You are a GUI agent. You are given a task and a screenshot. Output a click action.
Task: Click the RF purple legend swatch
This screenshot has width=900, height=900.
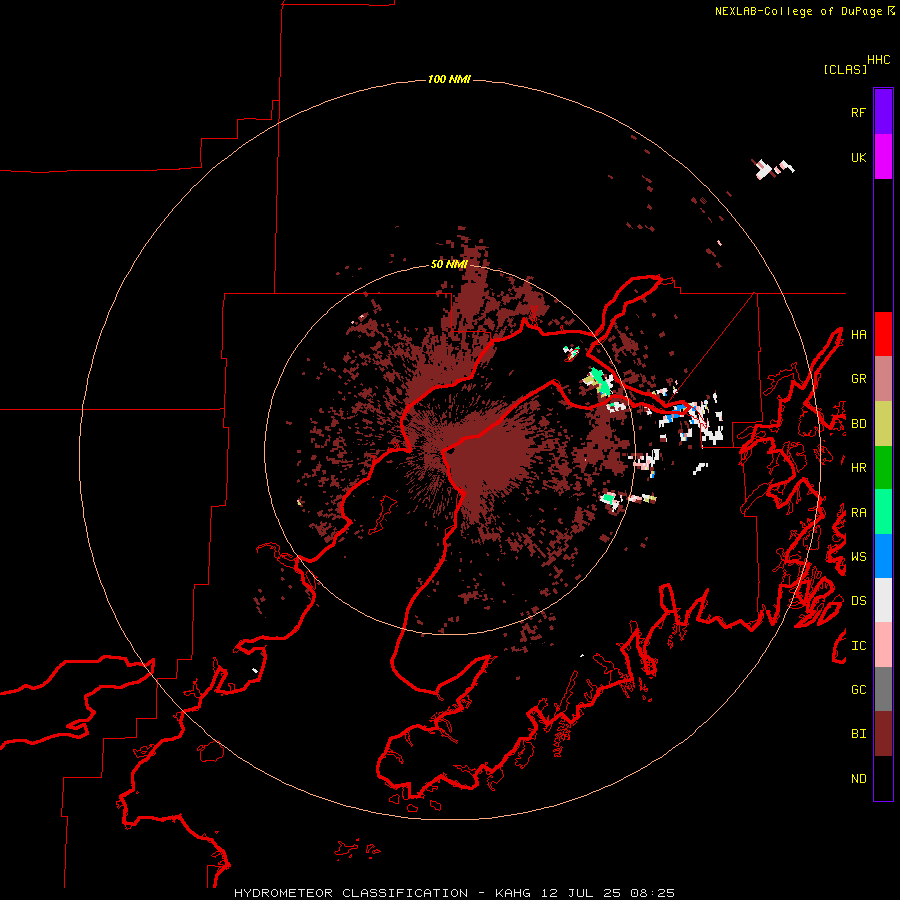[x=883, y=112]
